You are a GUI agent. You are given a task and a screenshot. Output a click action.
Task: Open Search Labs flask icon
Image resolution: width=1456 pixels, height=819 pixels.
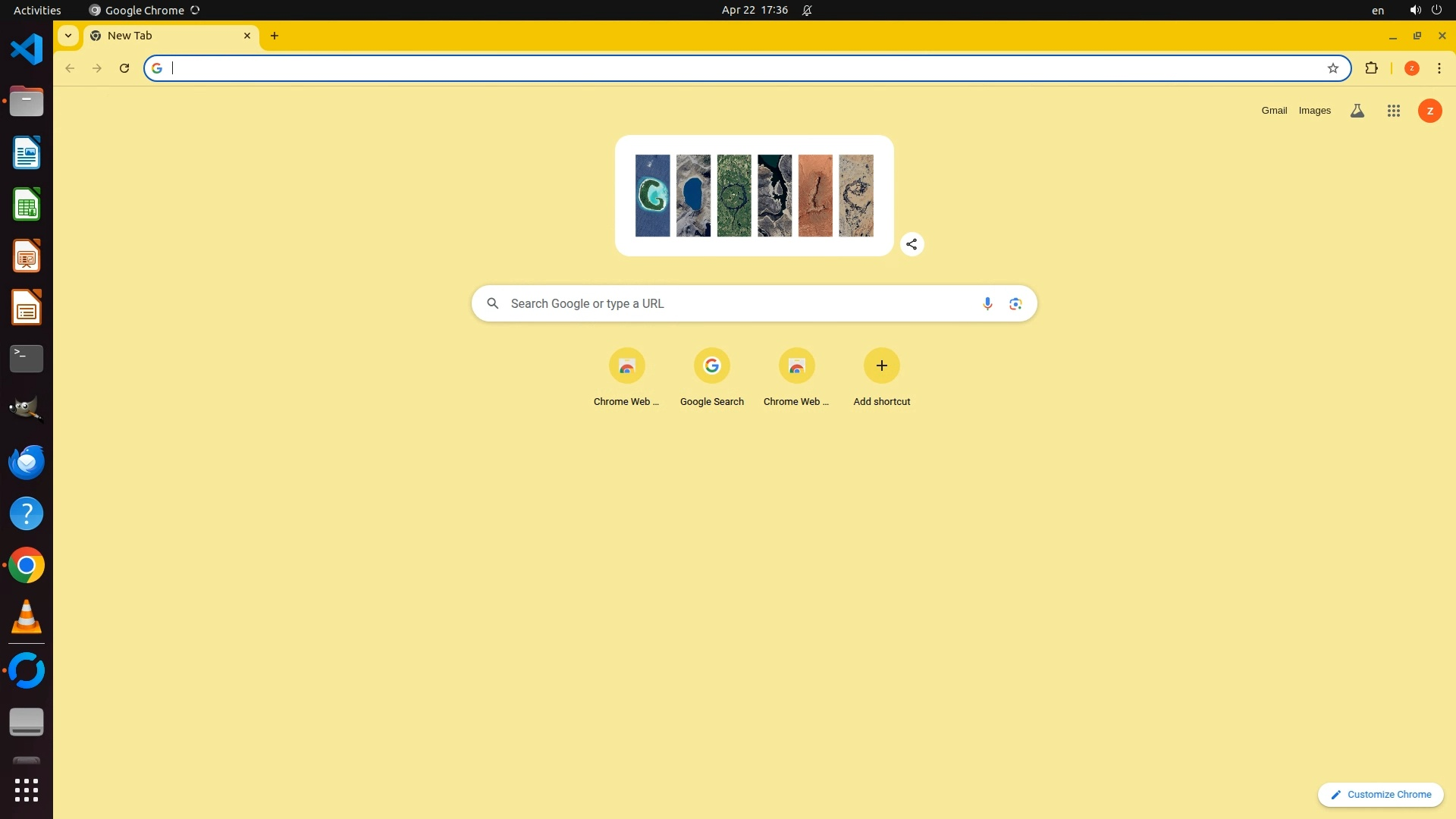point(1357,111)
